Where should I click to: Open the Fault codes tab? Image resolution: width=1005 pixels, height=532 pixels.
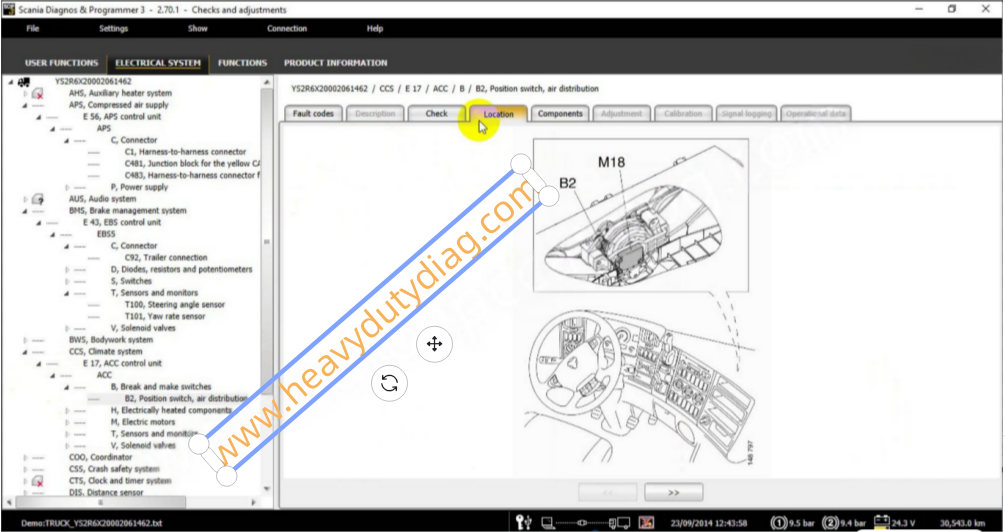click(313, 113)
